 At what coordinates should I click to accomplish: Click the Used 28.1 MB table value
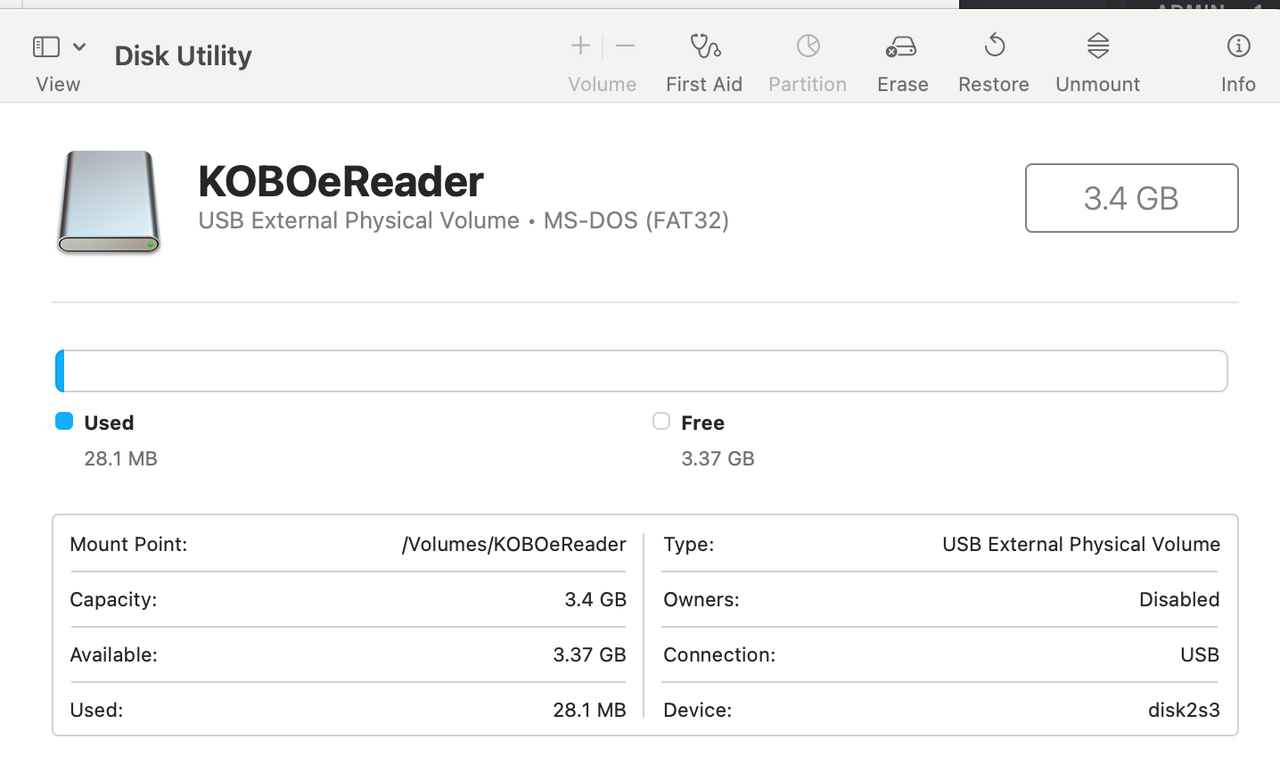(x=590, y=710)
